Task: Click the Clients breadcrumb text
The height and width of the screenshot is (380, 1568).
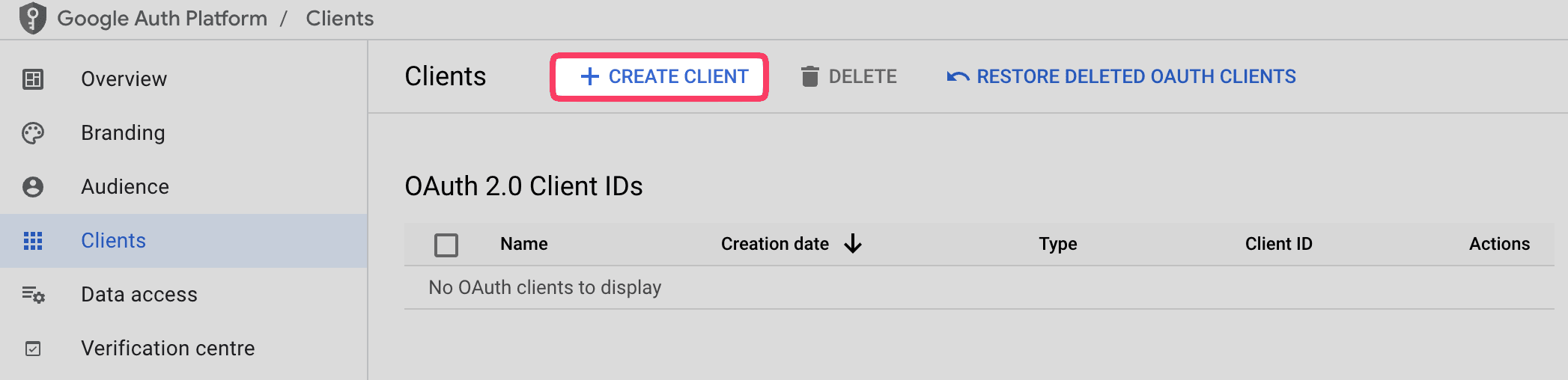Action: coord(340,18)
